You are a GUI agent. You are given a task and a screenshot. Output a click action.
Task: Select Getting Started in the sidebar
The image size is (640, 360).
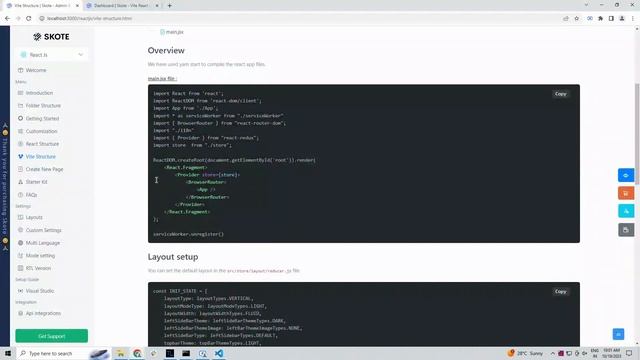tap(42, 118)
